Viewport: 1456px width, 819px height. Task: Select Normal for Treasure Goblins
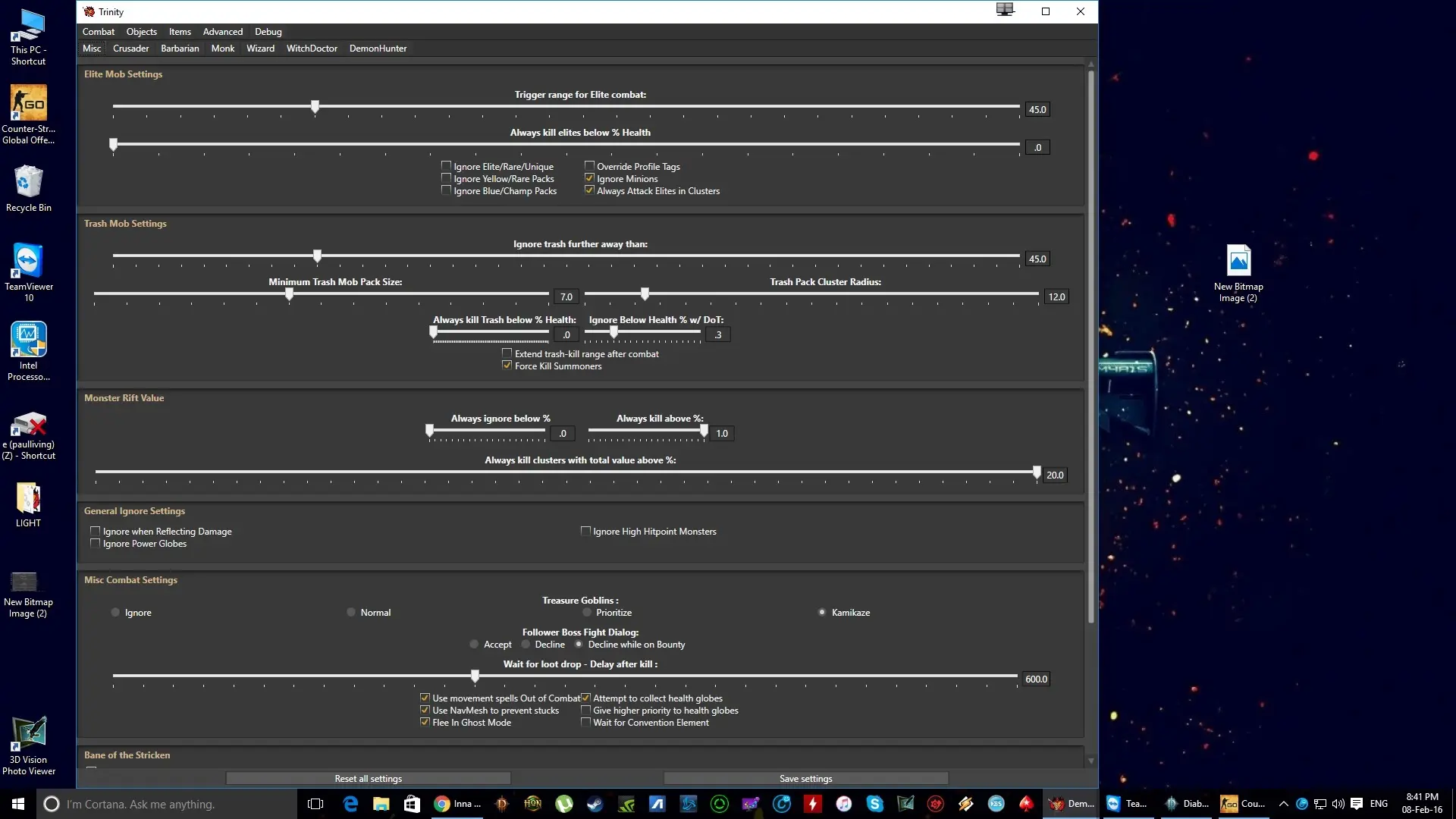point(351,612)
